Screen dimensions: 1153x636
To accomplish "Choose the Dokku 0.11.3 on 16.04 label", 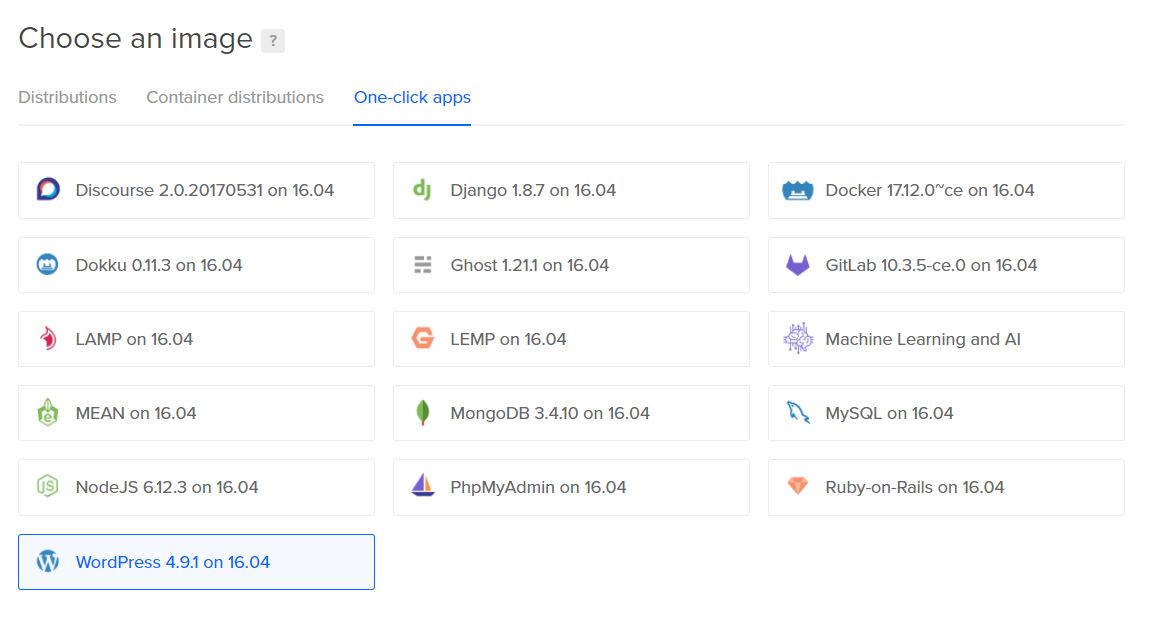I will tap(159, 265).
